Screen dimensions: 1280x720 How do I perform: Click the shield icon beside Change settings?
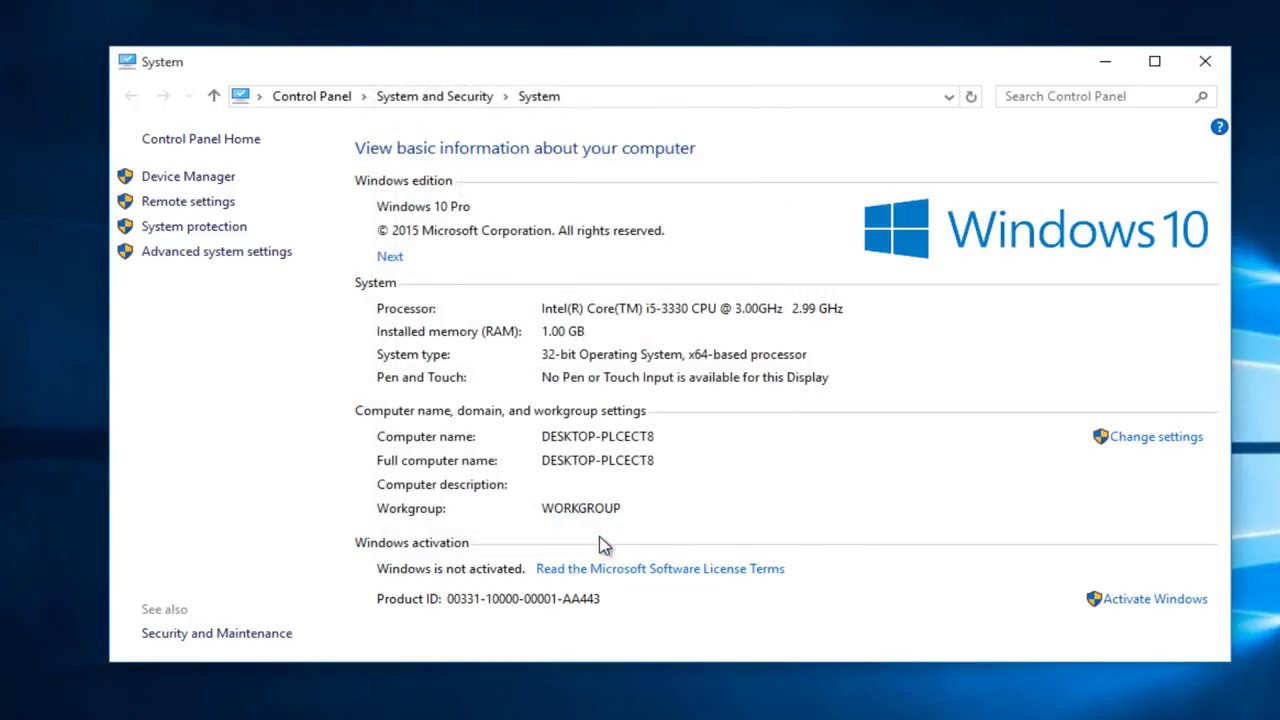[x=1100, y=436]
